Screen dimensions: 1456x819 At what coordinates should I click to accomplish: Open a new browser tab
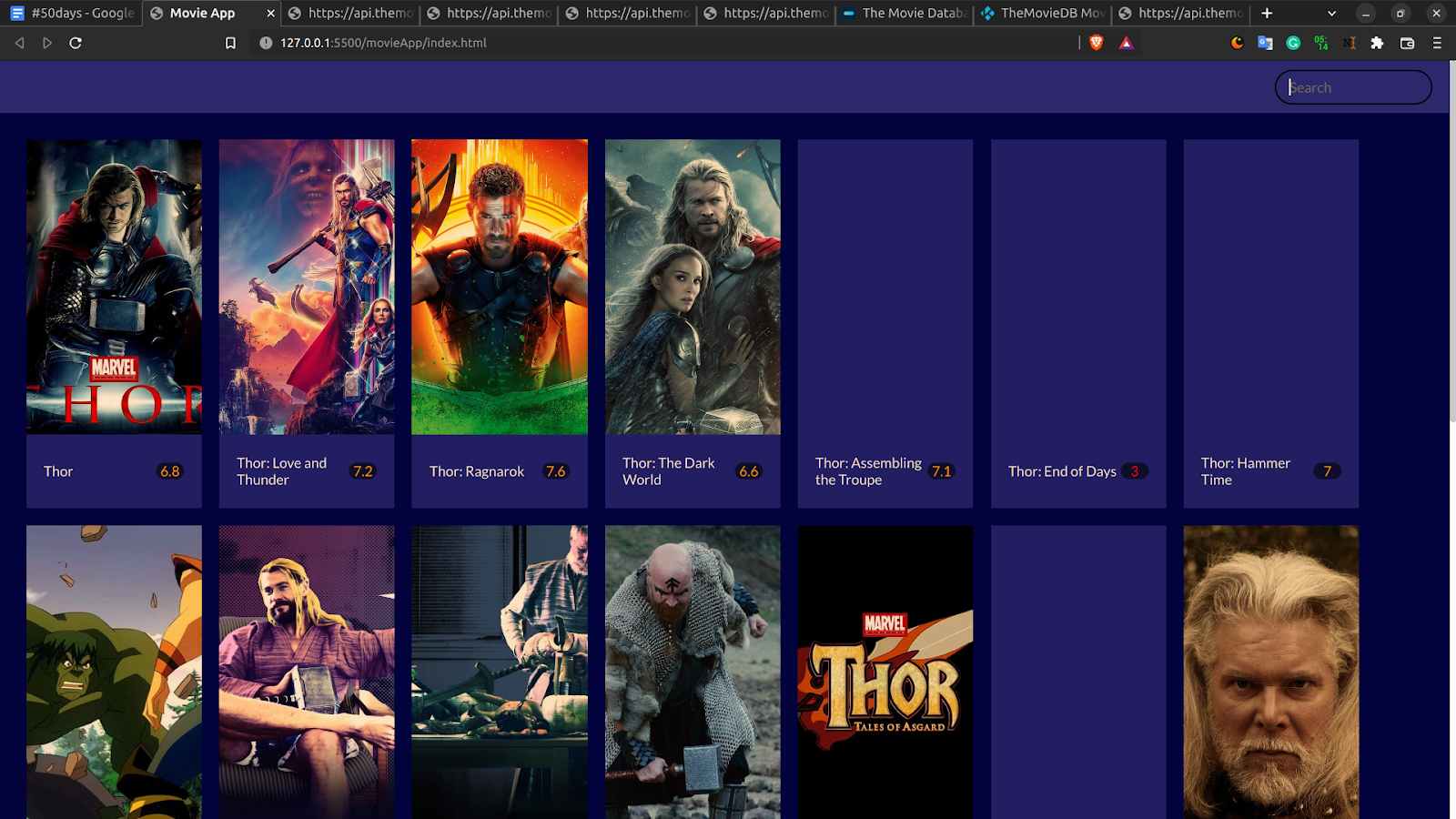pyautogui.click(x=1267, y=13)
